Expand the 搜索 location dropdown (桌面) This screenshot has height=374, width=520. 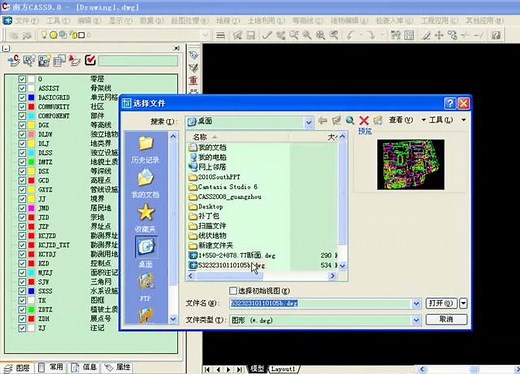[x=309, y=122]
